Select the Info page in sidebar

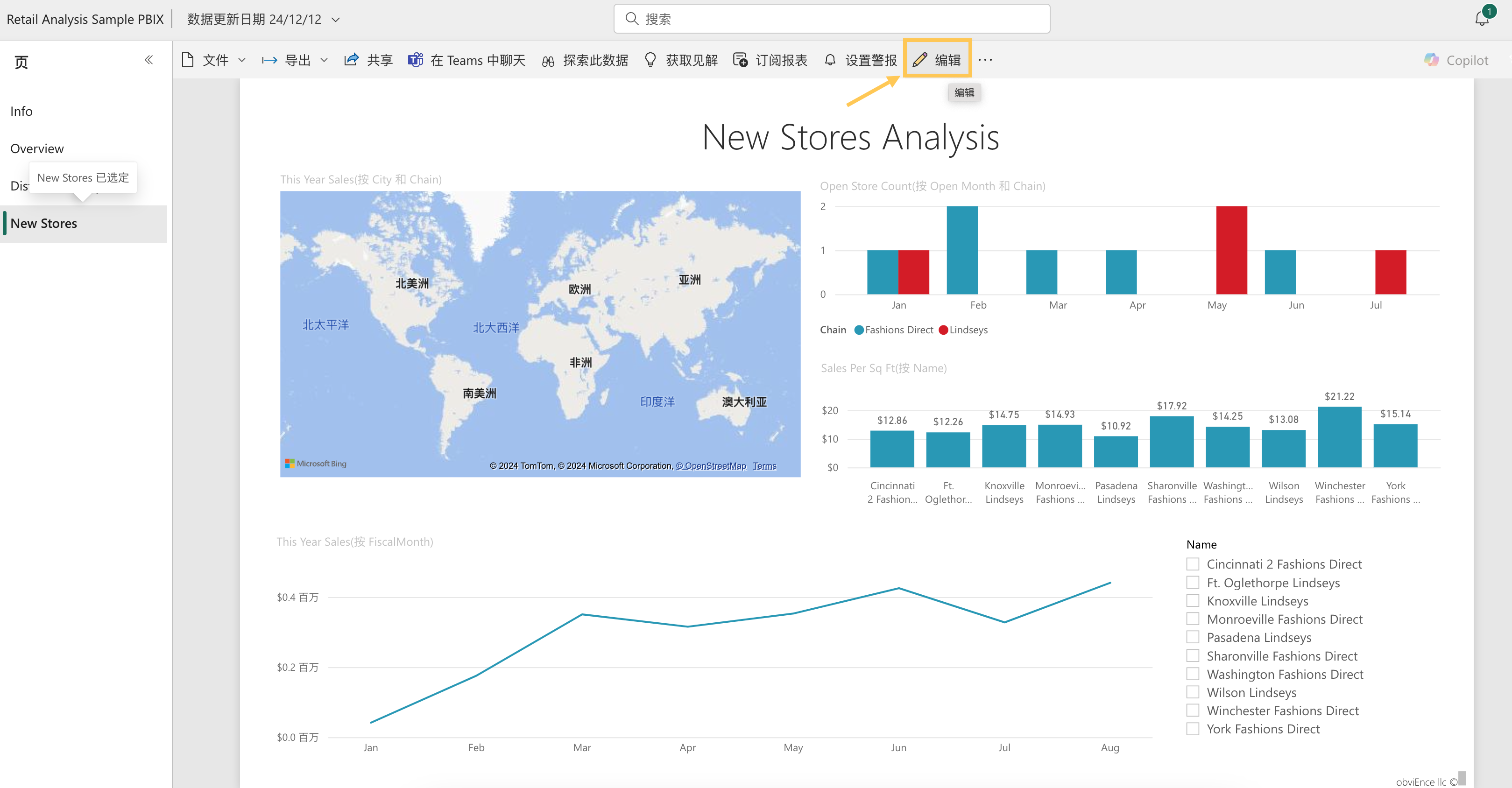click(21, 111)
